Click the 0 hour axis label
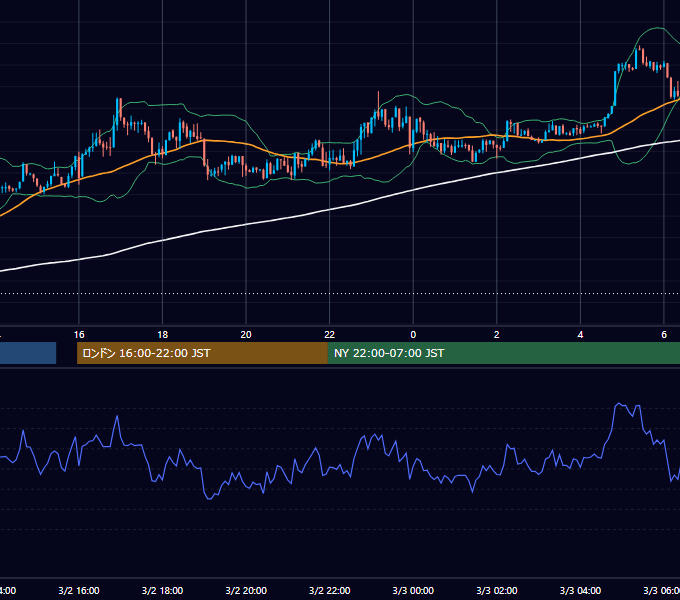Viewport: 680px width, 600px height. coord(413,335)
